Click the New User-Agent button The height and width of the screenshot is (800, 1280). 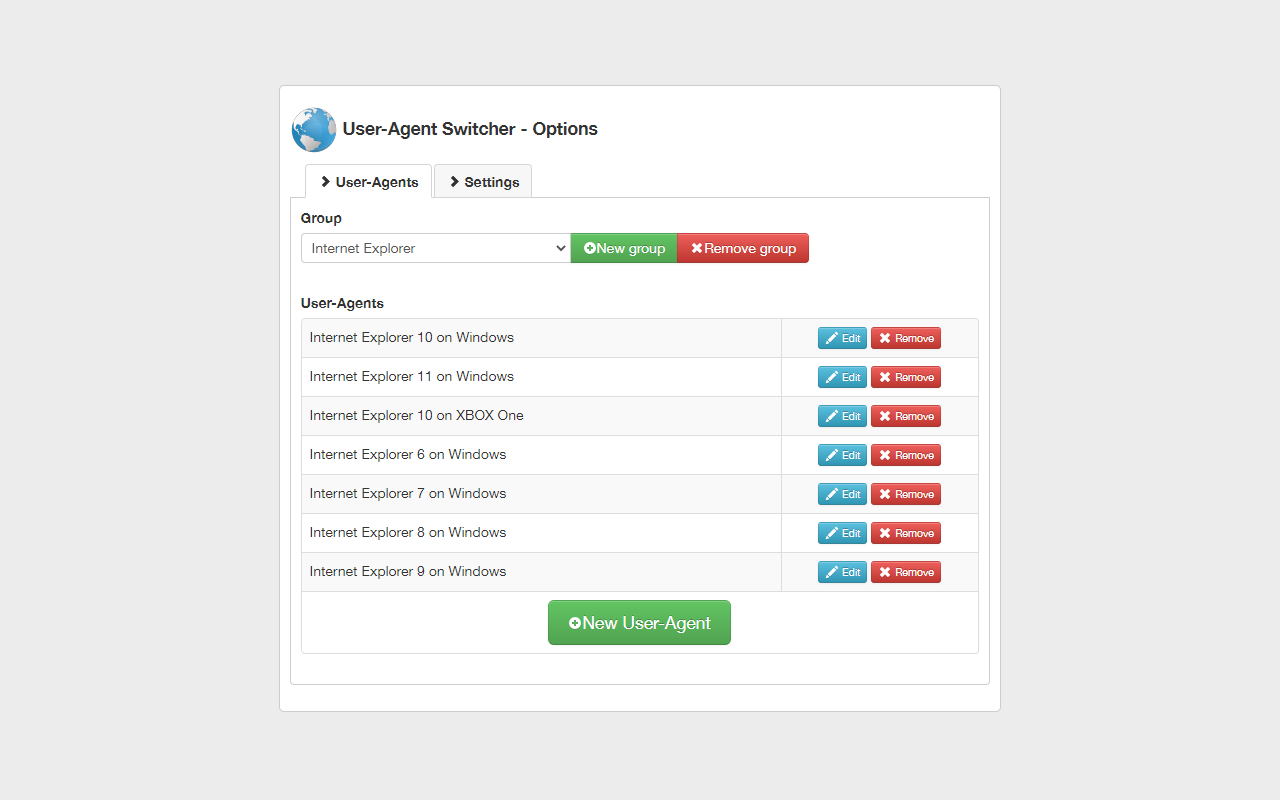click(x=639, y=622)
